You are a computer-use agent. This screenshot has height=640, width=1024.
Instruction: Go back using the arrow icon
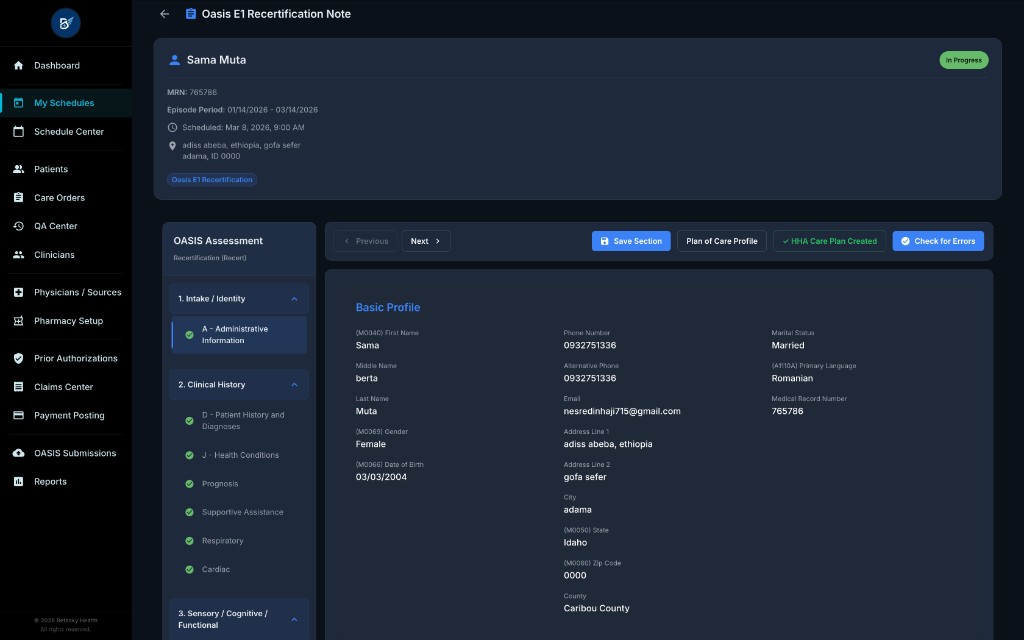tap(165, 14)
